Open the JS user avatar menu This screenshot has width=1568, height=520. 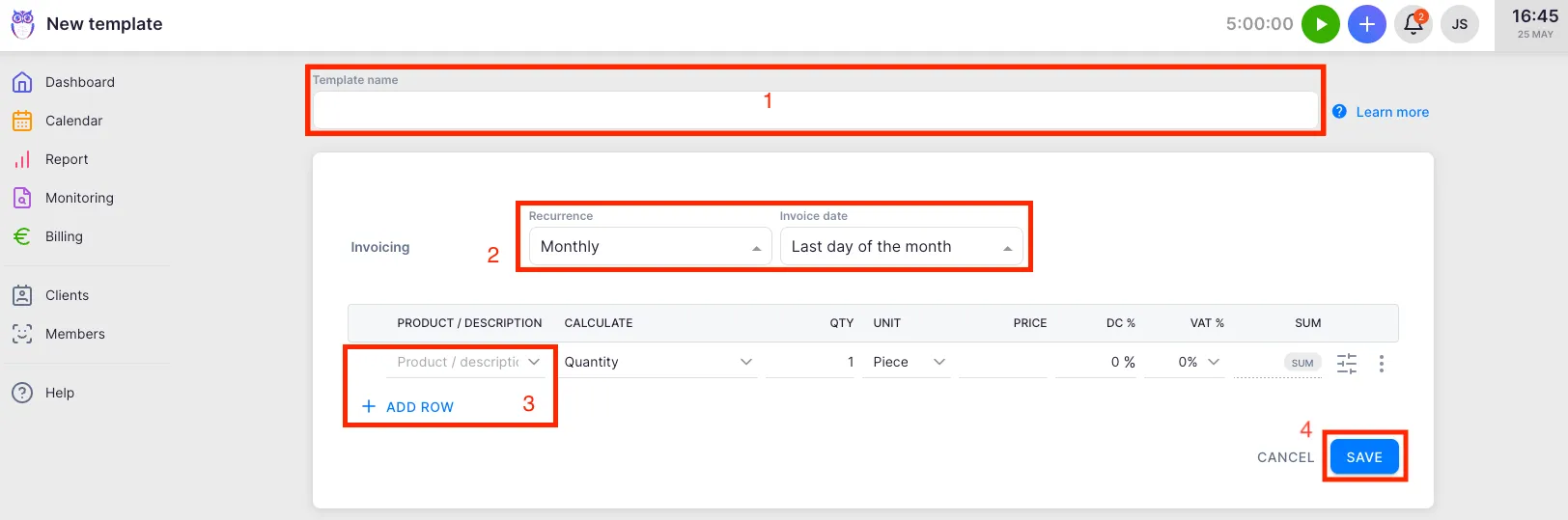(1459, 24)
